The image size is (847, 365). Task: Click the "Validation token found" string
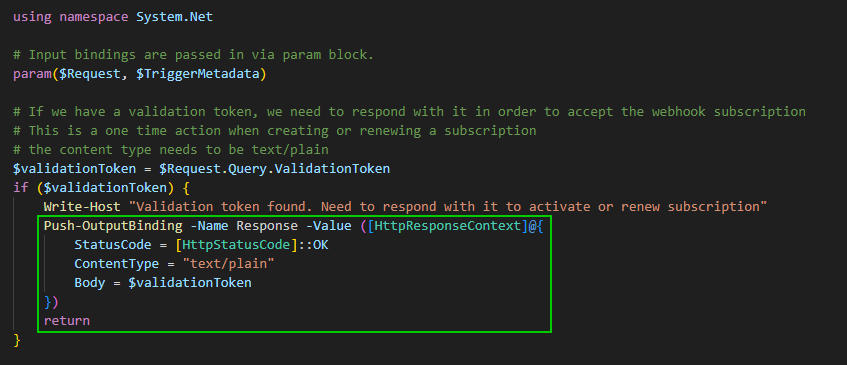point(452,206)
